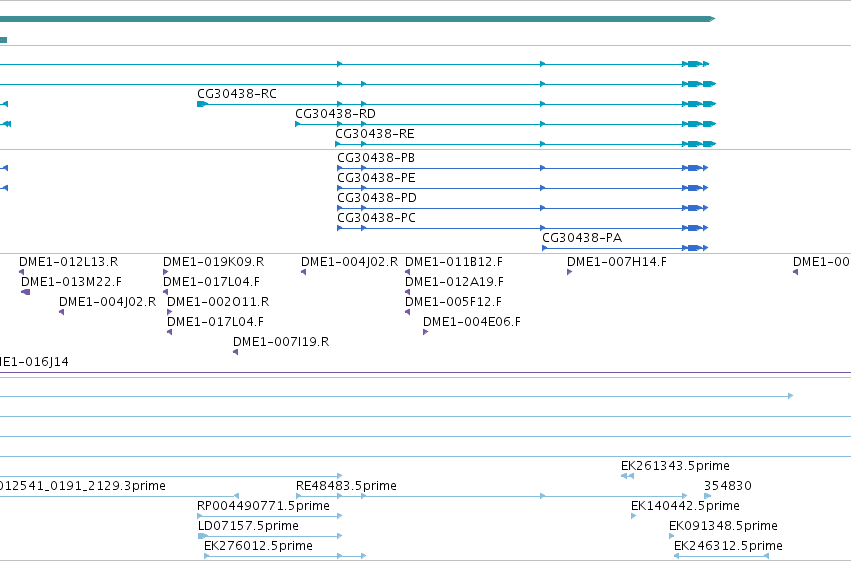Click the LD07157.5prime EST label

[x=248, y=526]
